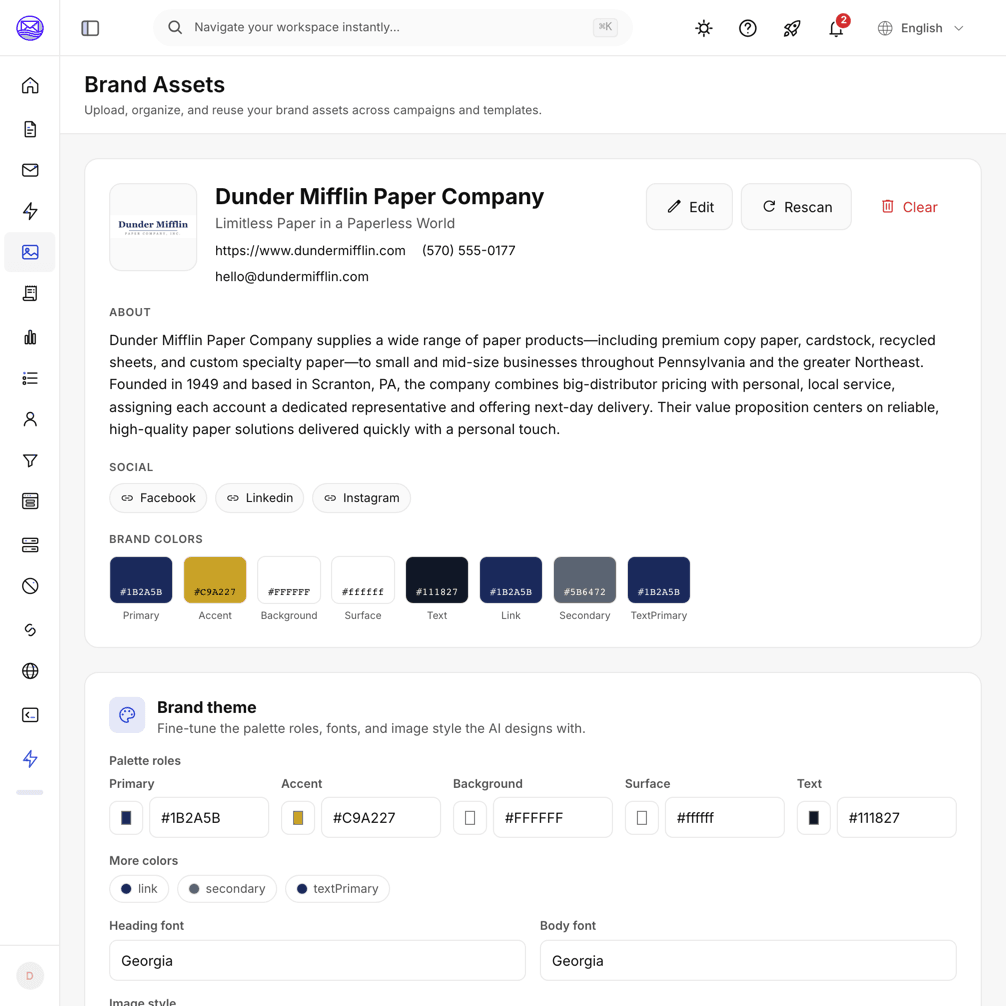Open the Body font Georgia selector
1006x1006 pixels.
point(748,960)
